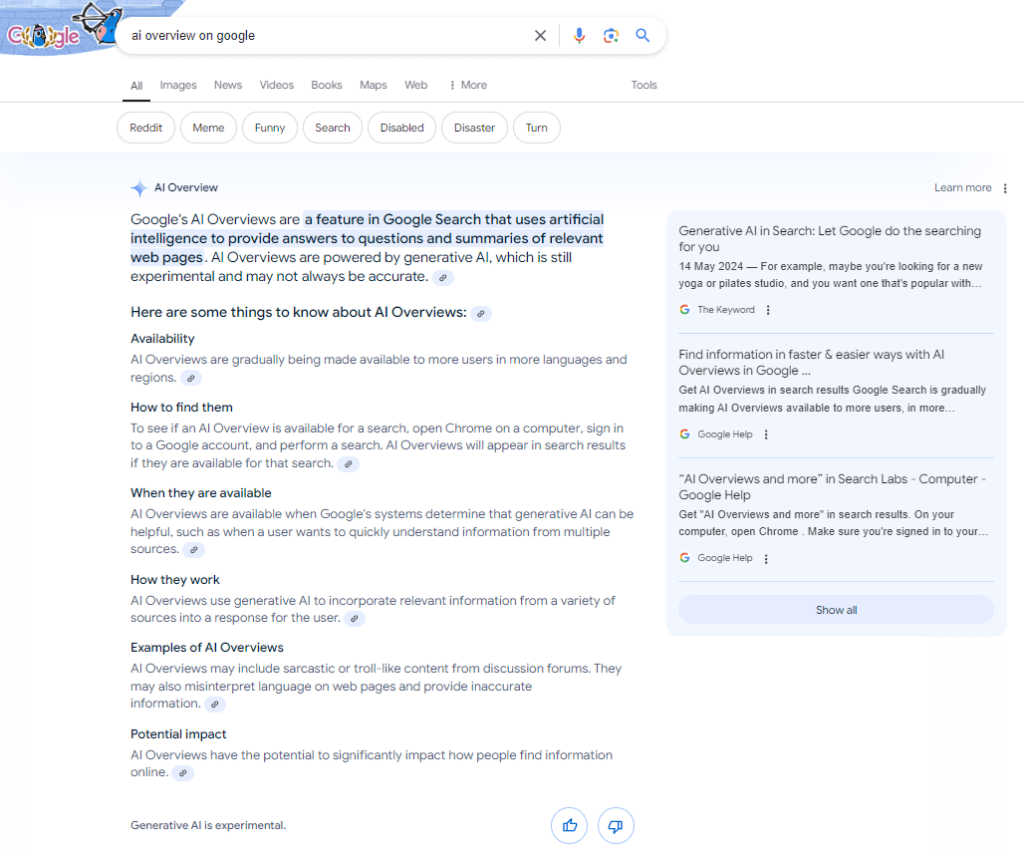
Task: Click the blue magnifier search icon
Action: (643, 35)
